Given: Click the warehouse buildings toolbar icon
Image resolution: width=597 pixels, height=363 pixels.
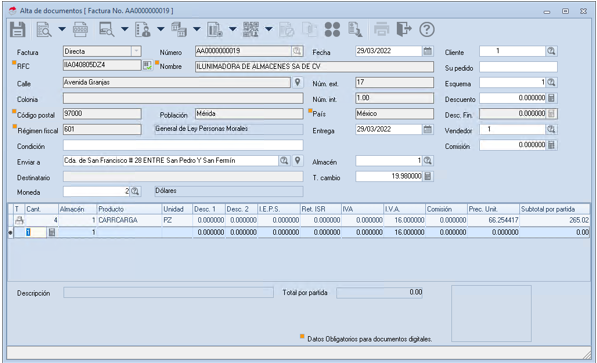Looking at the screenshot, I should click(x=179, y=29).
